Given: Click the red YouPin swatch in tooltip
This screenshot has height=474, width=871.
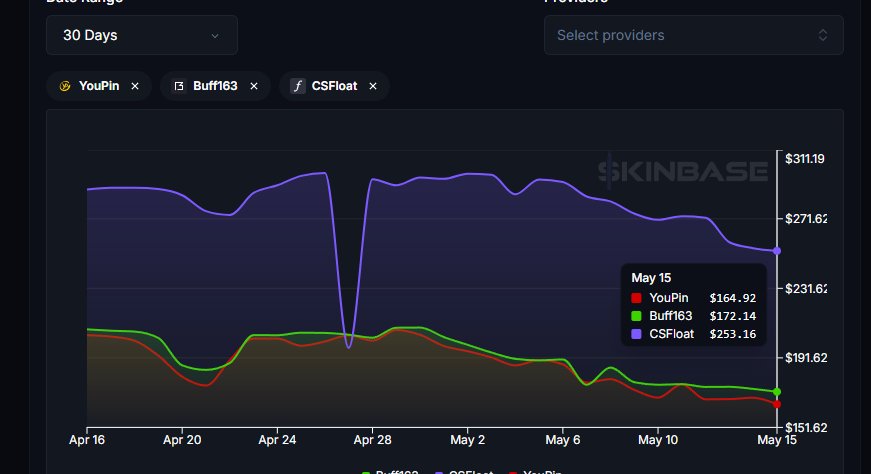Looking at the screenshot, I should (637, 298).
